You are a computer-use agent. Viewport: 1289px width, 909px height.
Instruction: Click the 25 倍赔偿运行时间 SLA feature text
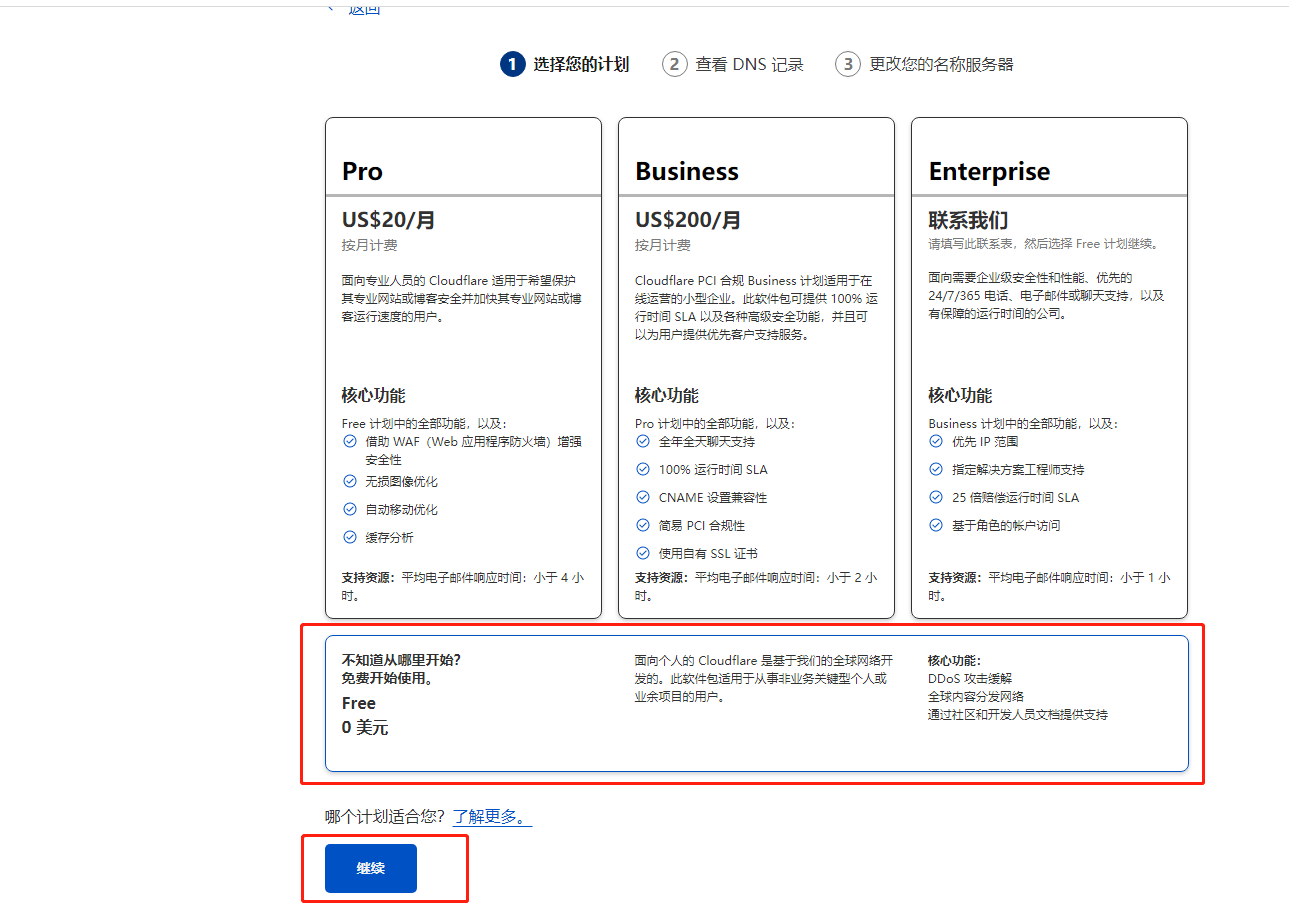point(1015,497)
